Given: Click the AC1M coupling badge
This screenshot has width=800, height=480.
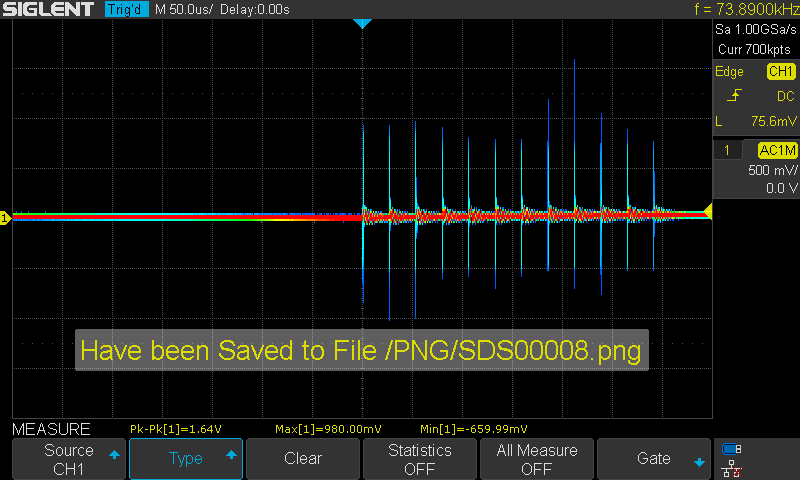Looking at the screenshot, I should (777, 150).
